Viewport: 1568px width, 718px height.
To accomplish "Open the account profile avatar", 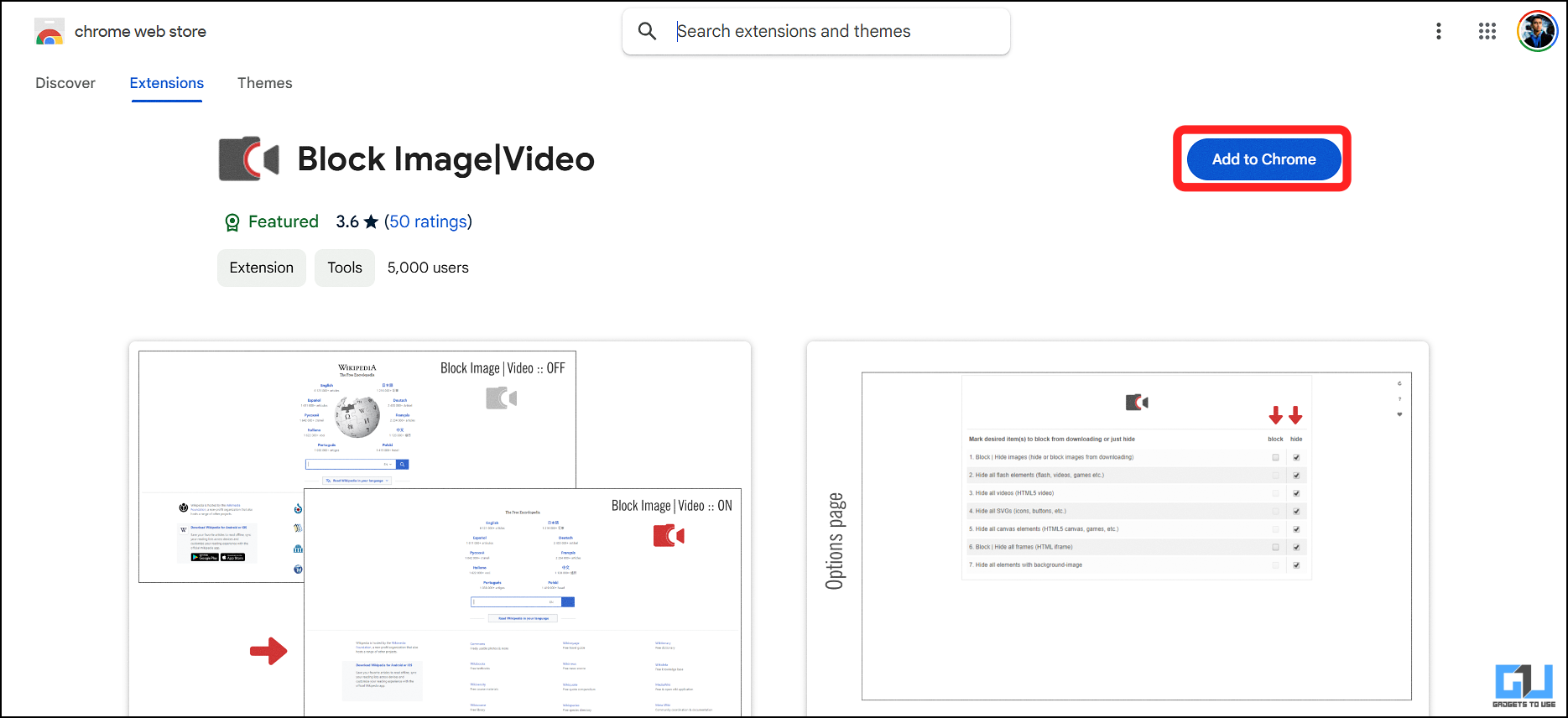I will pyautogui.click(x=1537, y=31).
